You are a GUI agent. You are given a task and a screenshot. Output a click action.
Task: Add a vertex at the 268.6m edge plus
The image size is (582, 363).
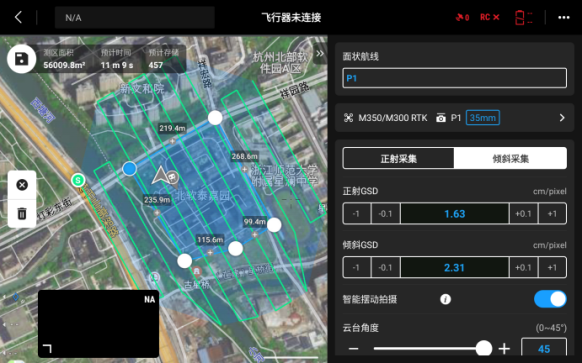click(x=244, y=169)
